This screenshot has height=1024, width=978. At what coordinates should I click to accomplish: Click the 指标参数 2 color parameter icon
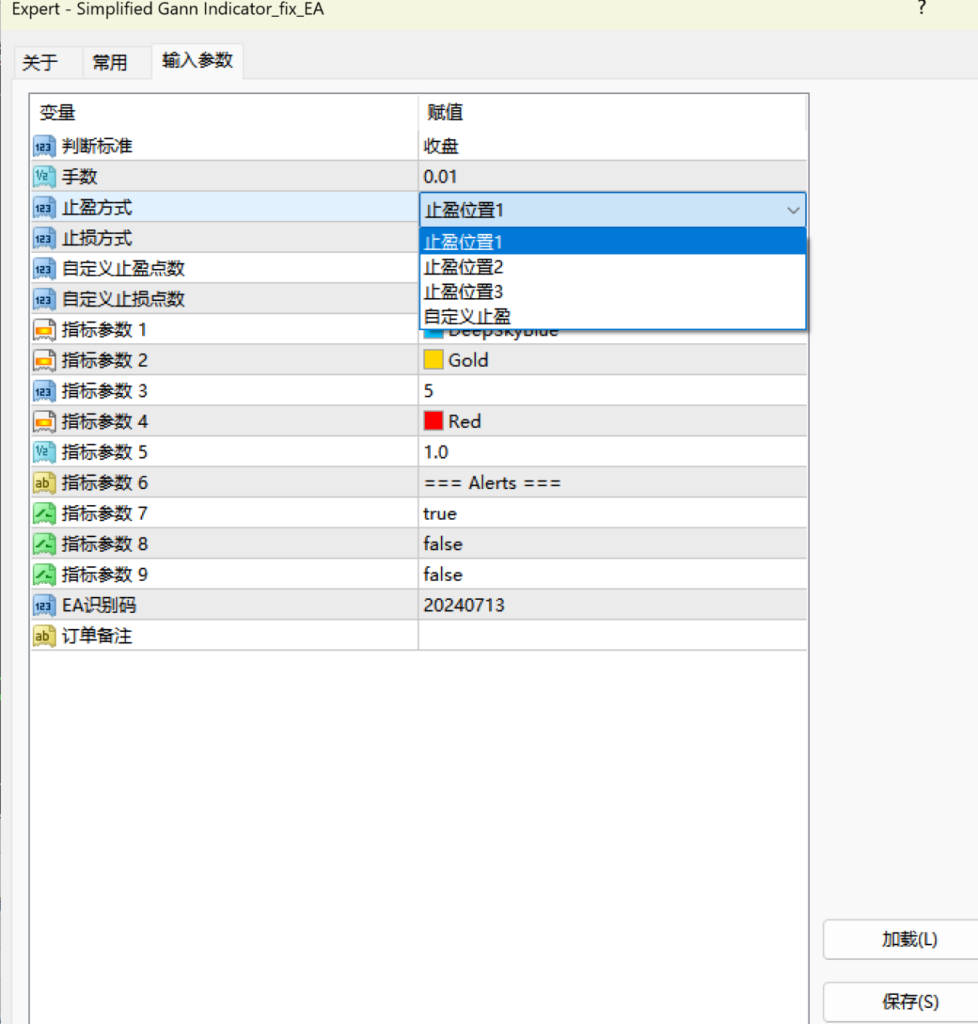(40, 360)
